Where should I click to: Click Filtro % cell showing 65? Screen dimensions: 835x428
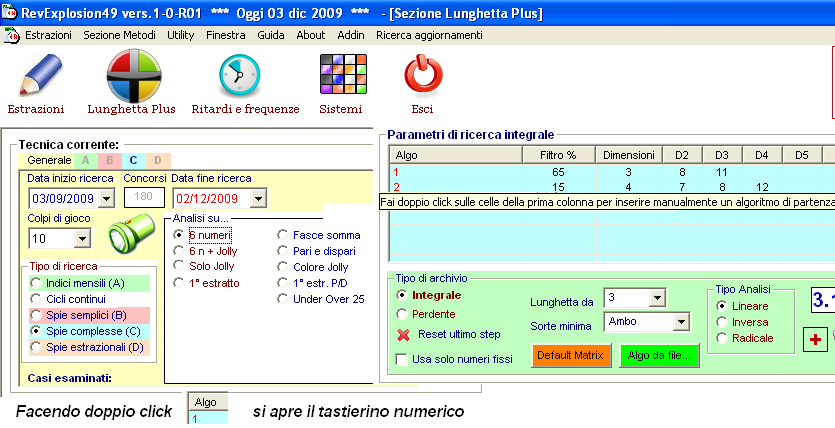[x=559, y=172]
